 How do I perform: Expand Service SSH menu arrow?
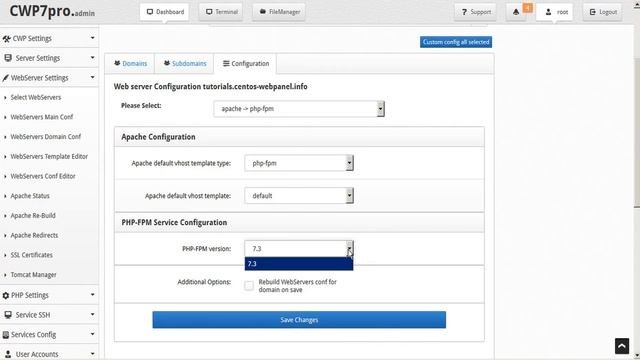coord(93,314)
